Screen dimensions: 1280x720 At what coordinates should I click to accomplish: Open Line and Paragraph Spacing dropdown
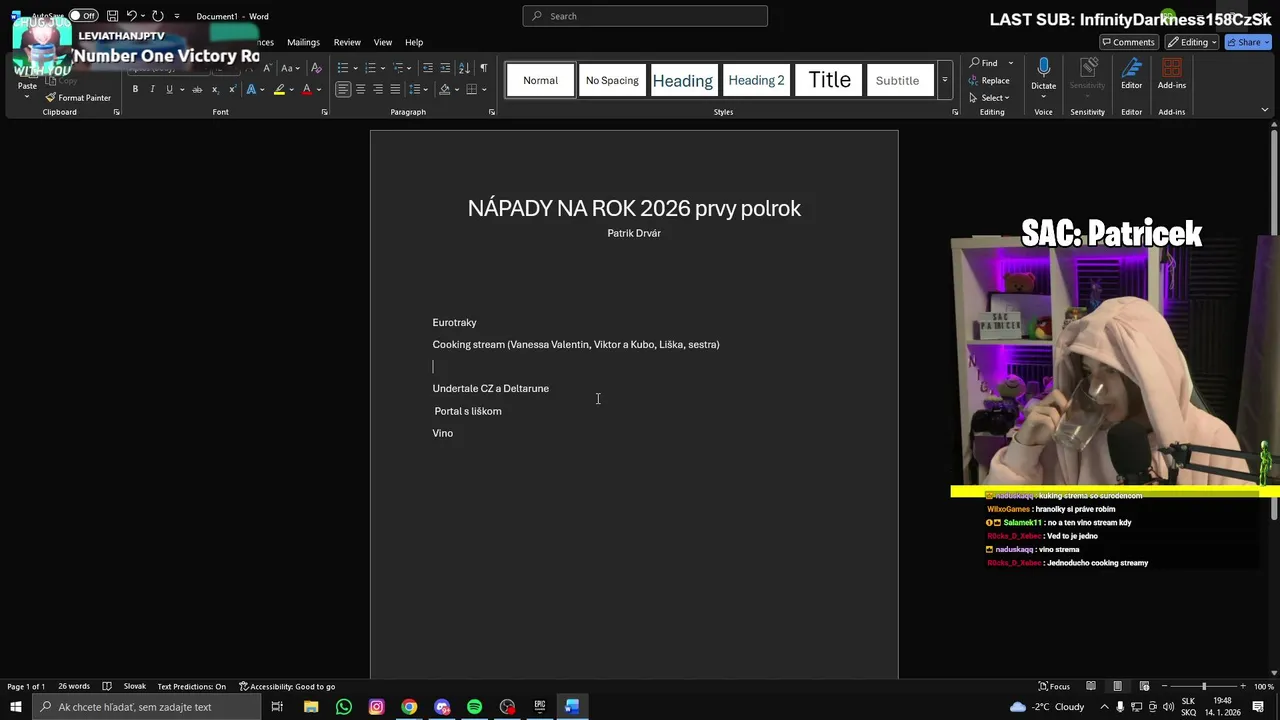pyautogui.click(x=417, y=90)
